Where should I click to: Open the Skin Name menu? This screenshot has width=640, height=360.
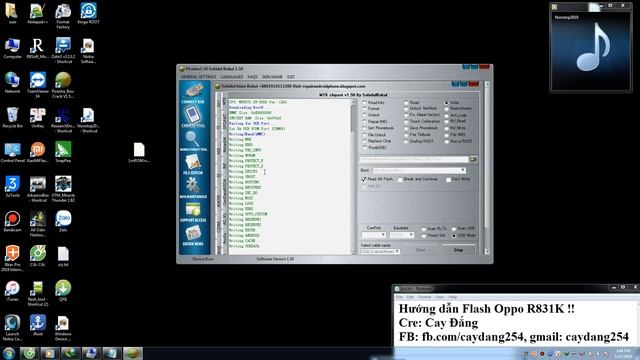click(x=272, y=77)
